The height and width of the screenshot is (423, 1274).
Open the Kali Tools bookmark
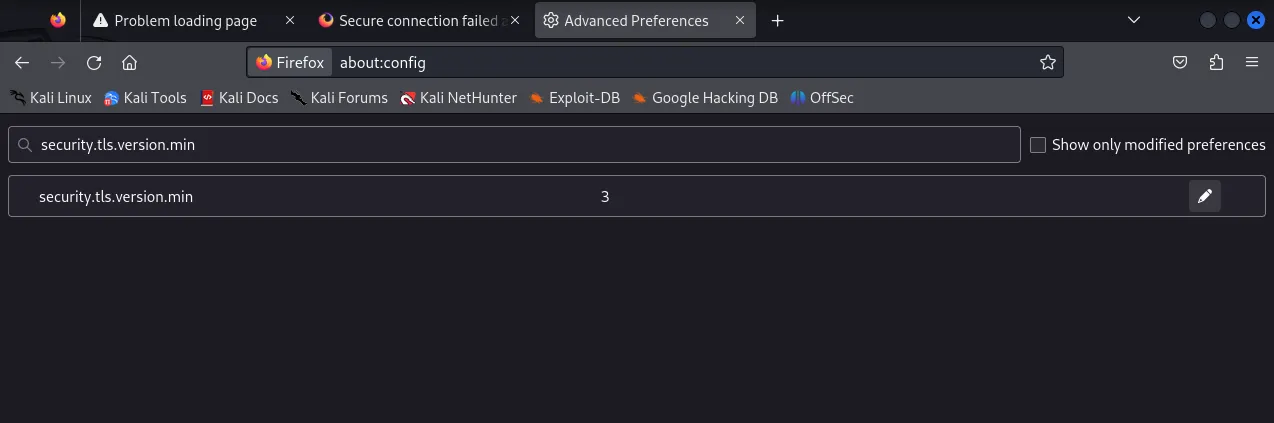145,97
